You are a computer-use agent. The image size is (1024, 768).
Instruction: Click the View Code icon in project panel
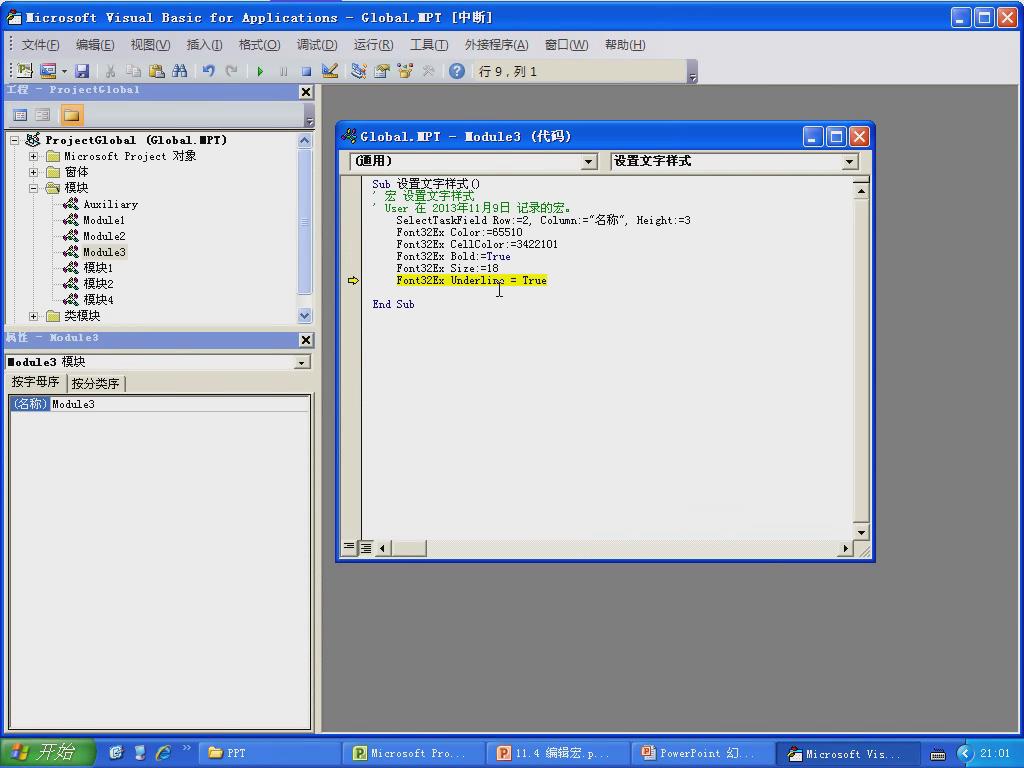(x=20, y=116)
